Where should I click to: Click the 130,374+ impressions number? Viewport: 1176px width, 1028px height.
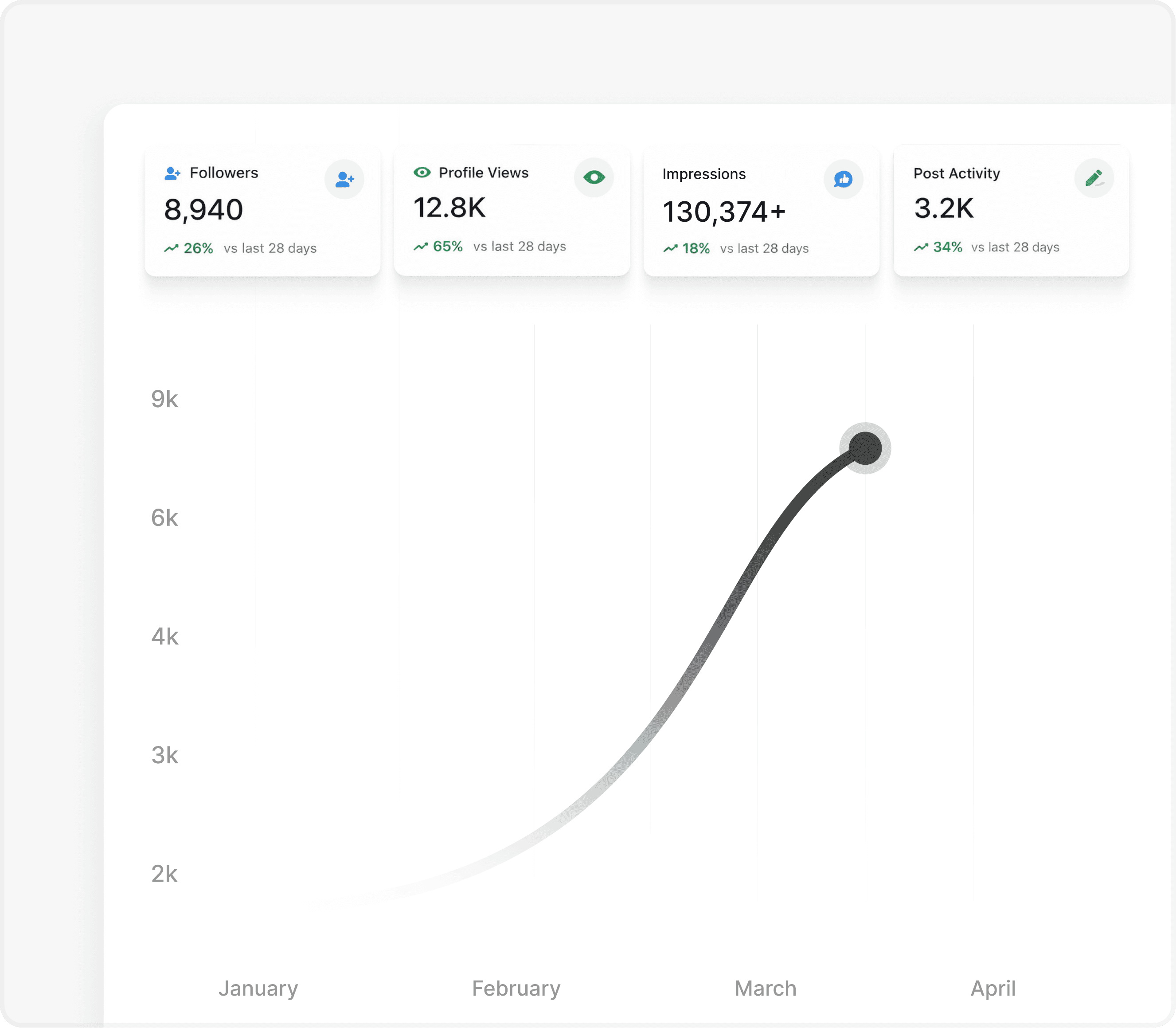[x=723, y=212]
